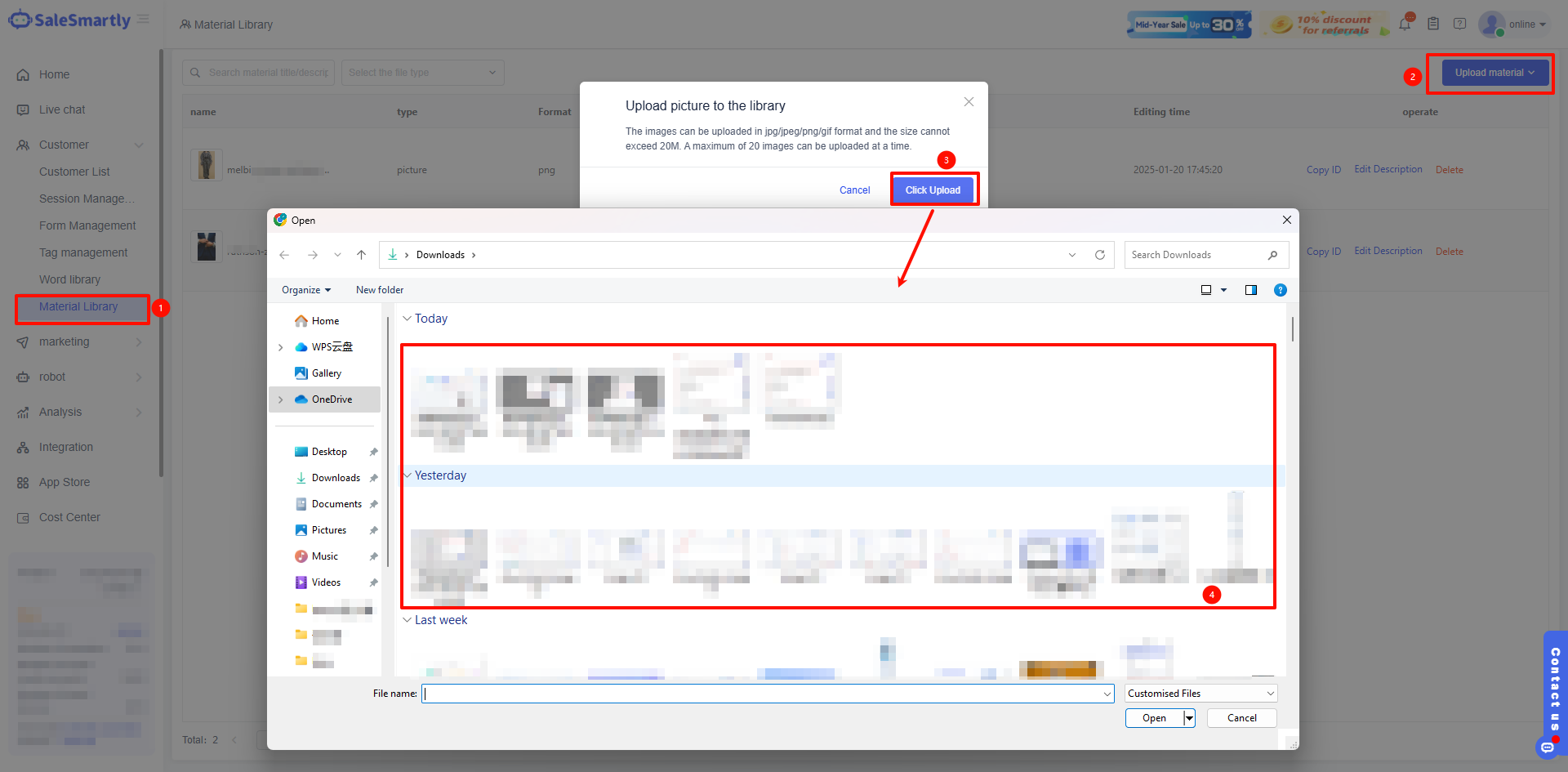Open the Upload material dropdown
This screenshot has height=772, width=1568.
point(1495,73)
